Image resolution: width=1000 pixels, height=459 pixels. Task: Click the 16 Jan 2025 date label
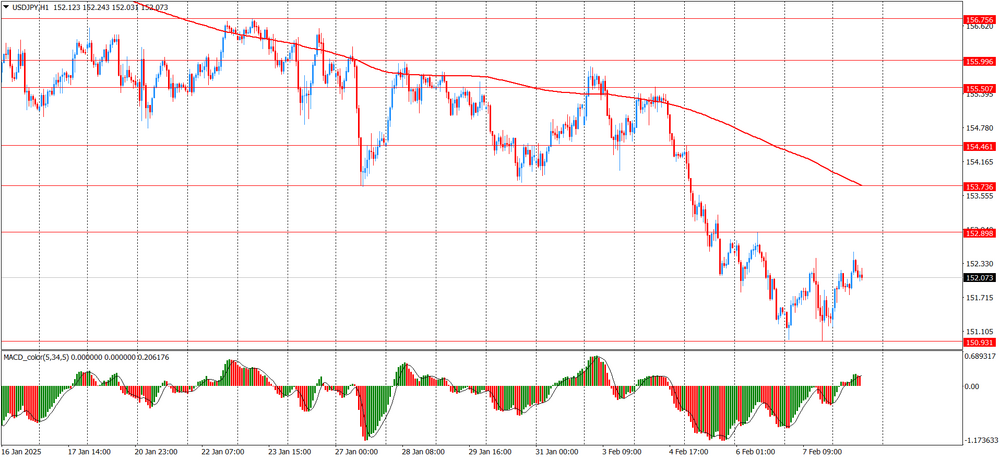click(24, 451)
